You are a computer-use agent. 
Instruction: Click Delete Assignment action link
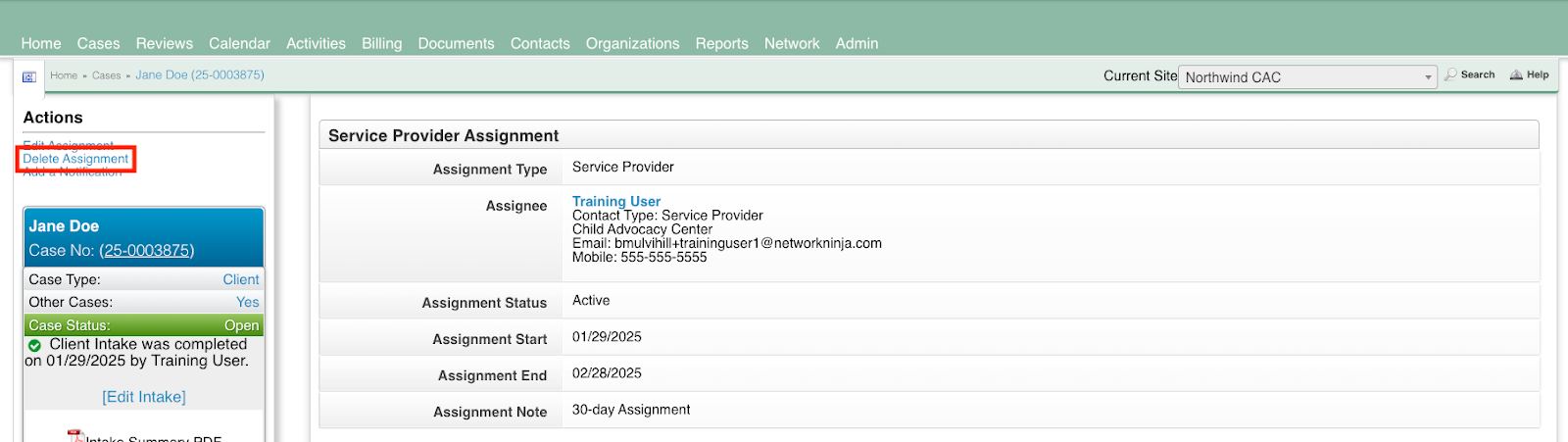[x=75, y=159]
